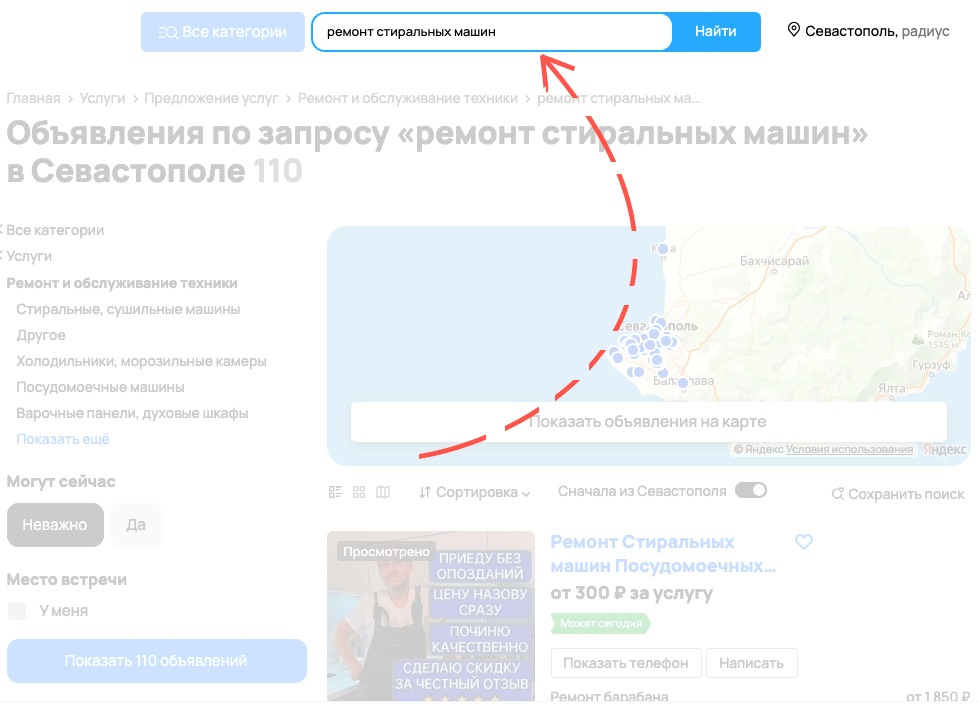The height and width of the screenshot is (704, 978).
Task: Switch to map view icon
Action: 383,493
